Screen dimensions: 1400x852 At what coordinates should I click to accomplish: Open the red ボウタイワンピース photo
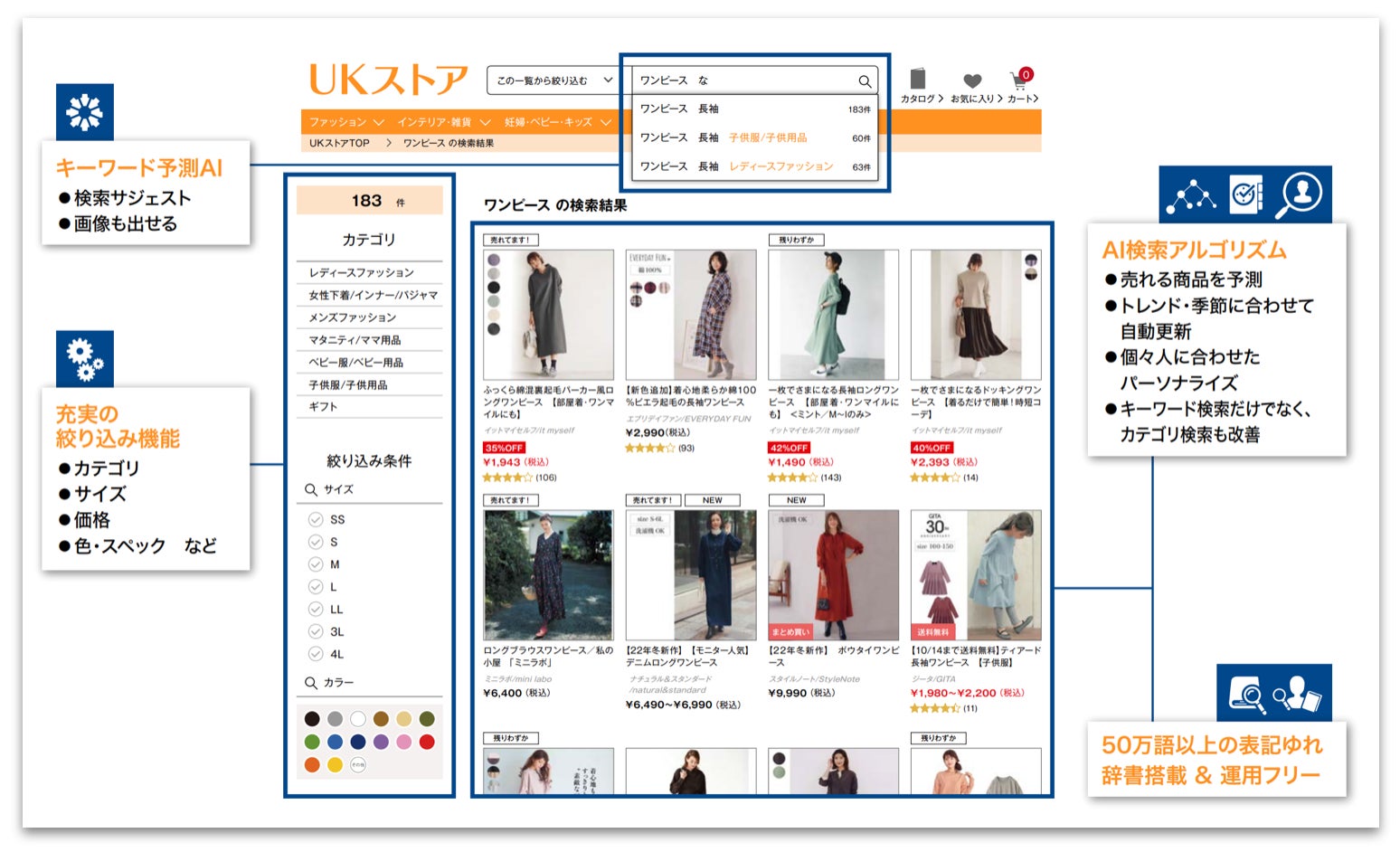click(834, 575)
